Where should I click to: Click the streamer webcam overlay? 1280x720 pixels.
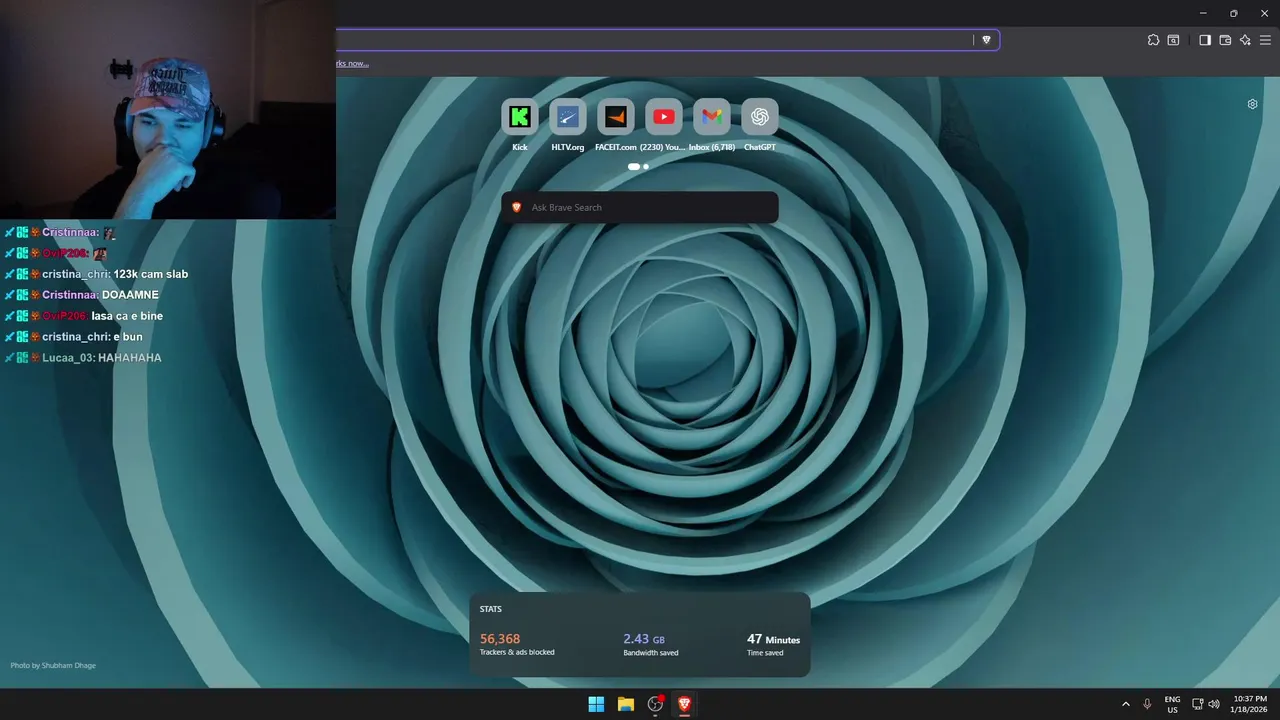tap(168, 109)
